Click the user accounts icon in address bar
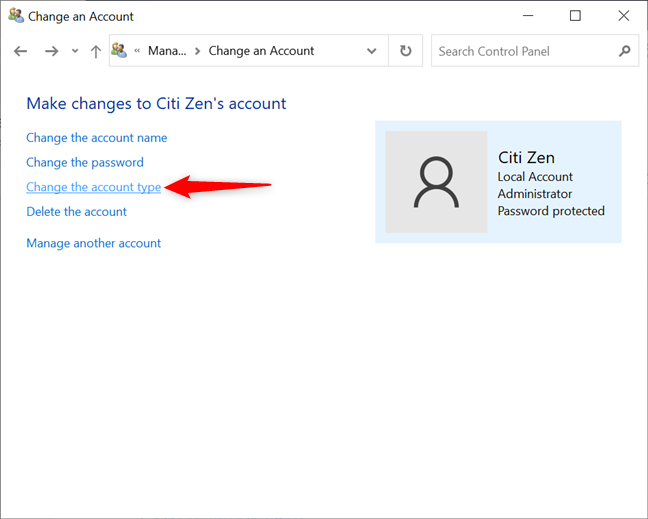 pyautogui.click(x=119, y=50)
